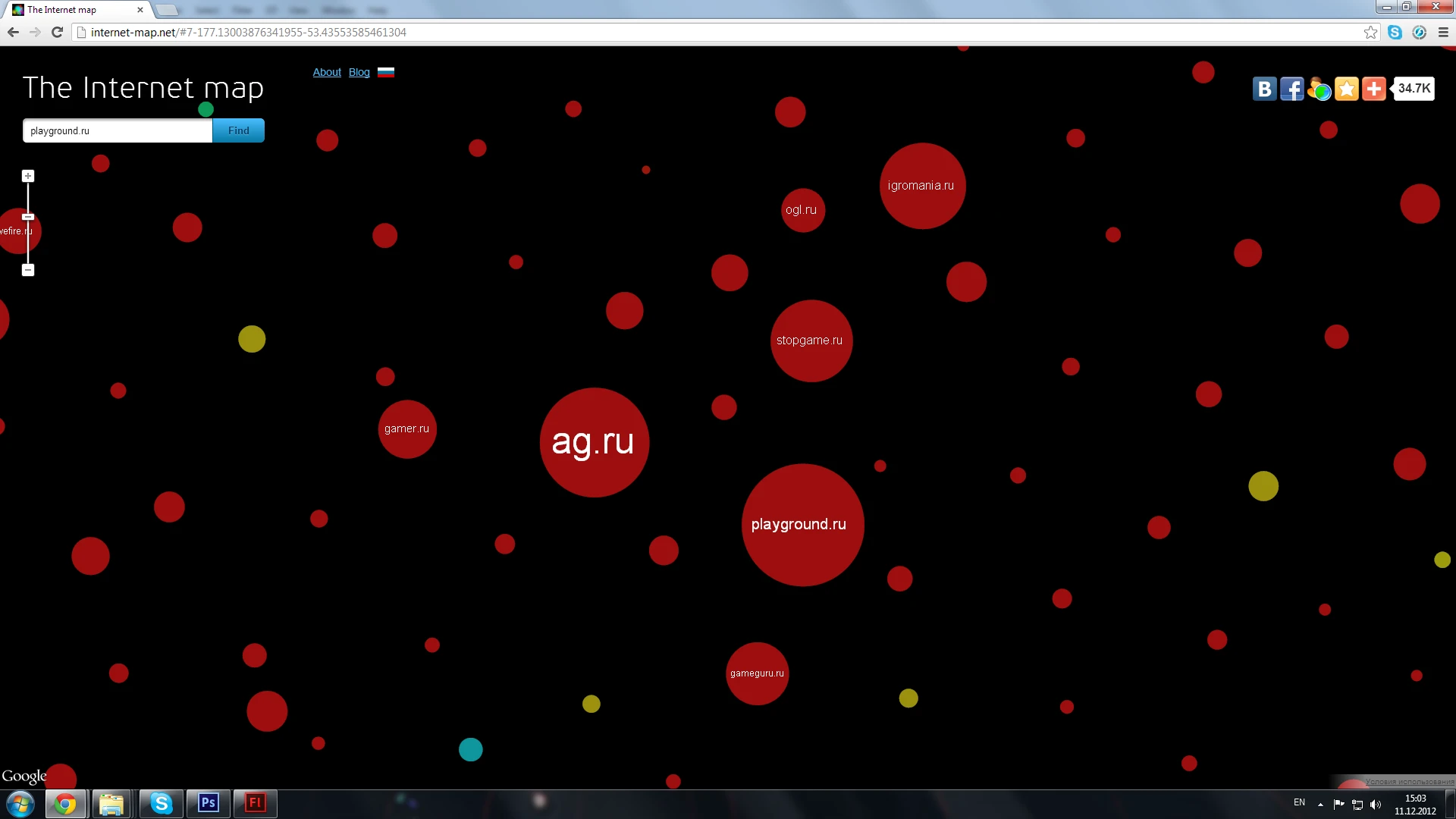Click the Russian flag language icon
This screenshot has height=819, width=1456.
click(x=386, y=73)
